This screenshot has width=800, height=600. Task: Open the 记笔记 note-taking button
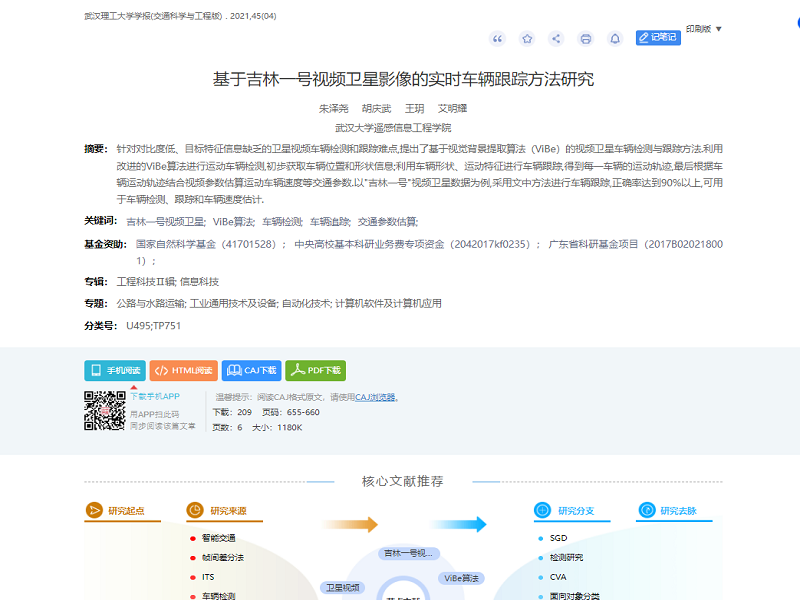click(658, 38)
